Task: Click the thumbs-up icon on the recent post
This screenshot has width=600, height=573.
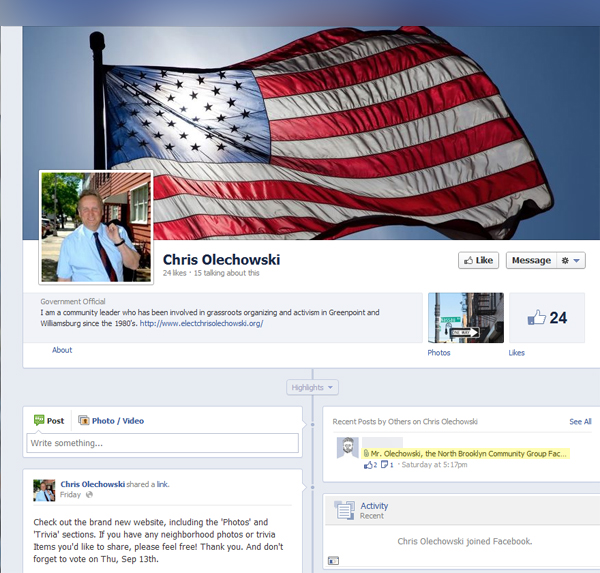Action: 368,465
